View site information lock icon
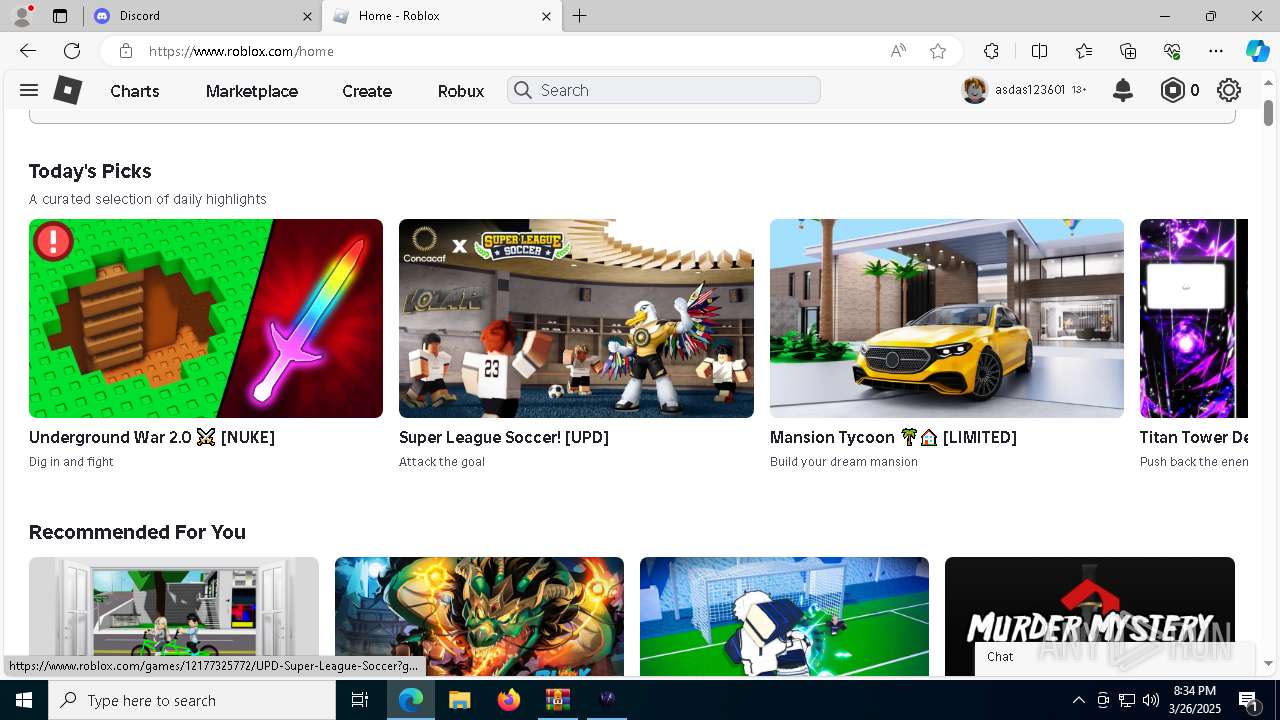 pos(125,51)
